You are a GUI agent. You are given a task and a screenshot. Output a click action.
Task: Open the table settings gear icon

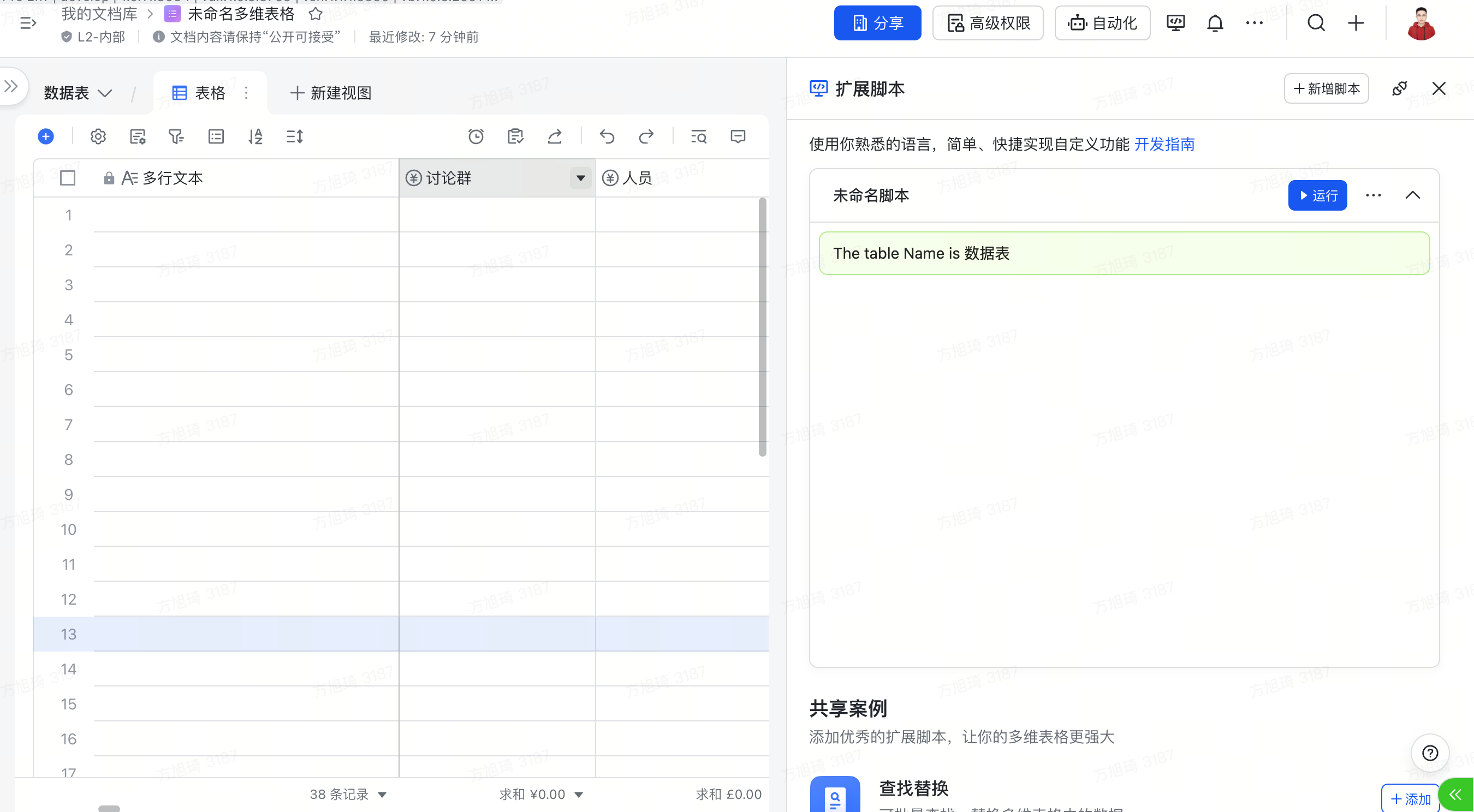98,136
